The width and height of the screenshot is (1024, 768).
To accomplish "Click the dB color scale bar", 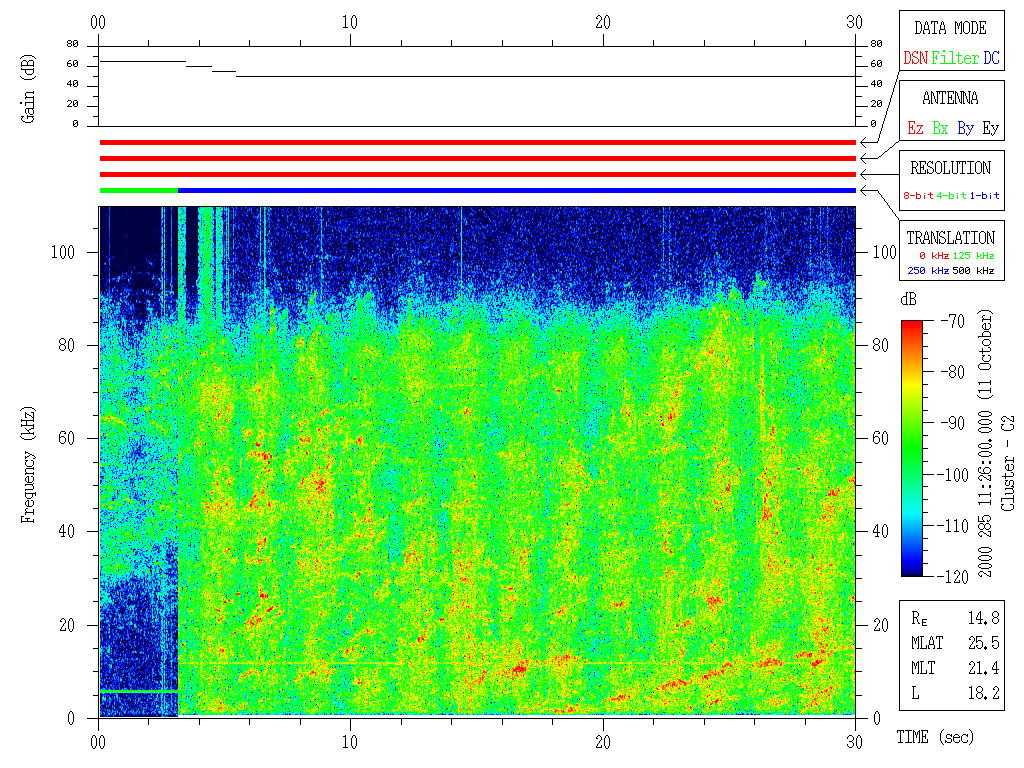I will 912,448.
